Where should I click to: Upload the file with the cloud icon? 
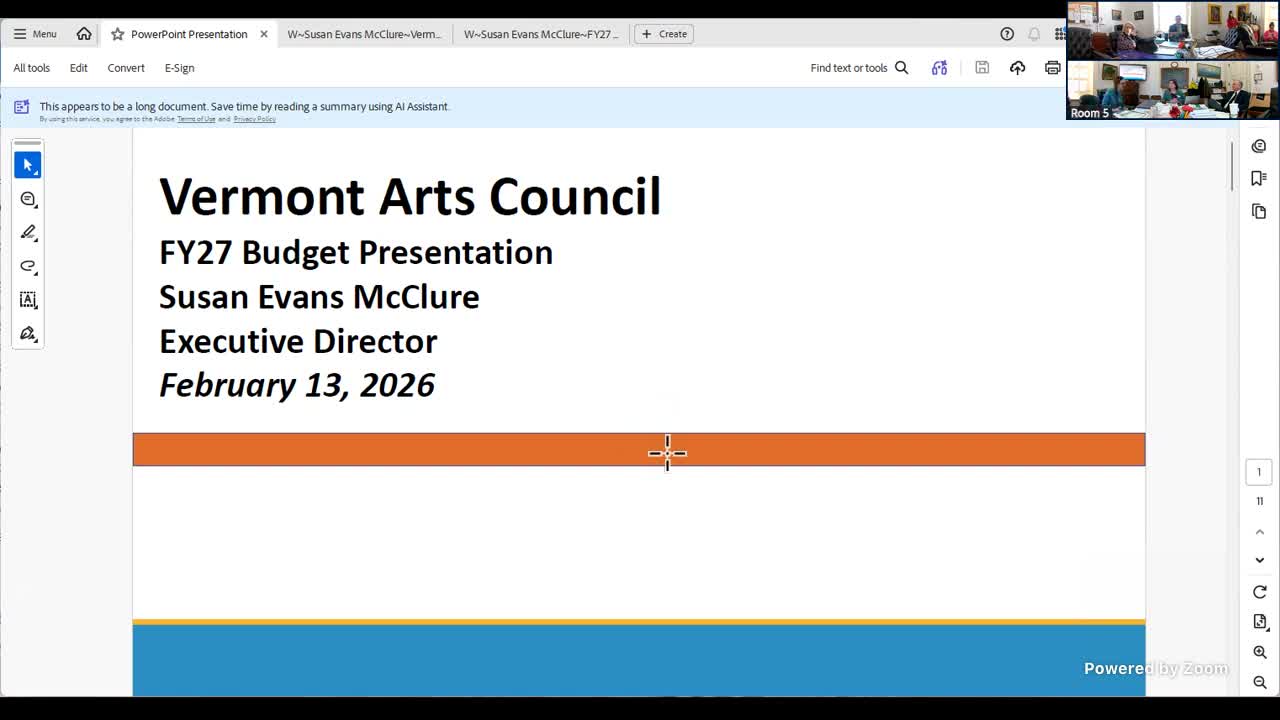pyautogui.click(x=1017, y=68)
